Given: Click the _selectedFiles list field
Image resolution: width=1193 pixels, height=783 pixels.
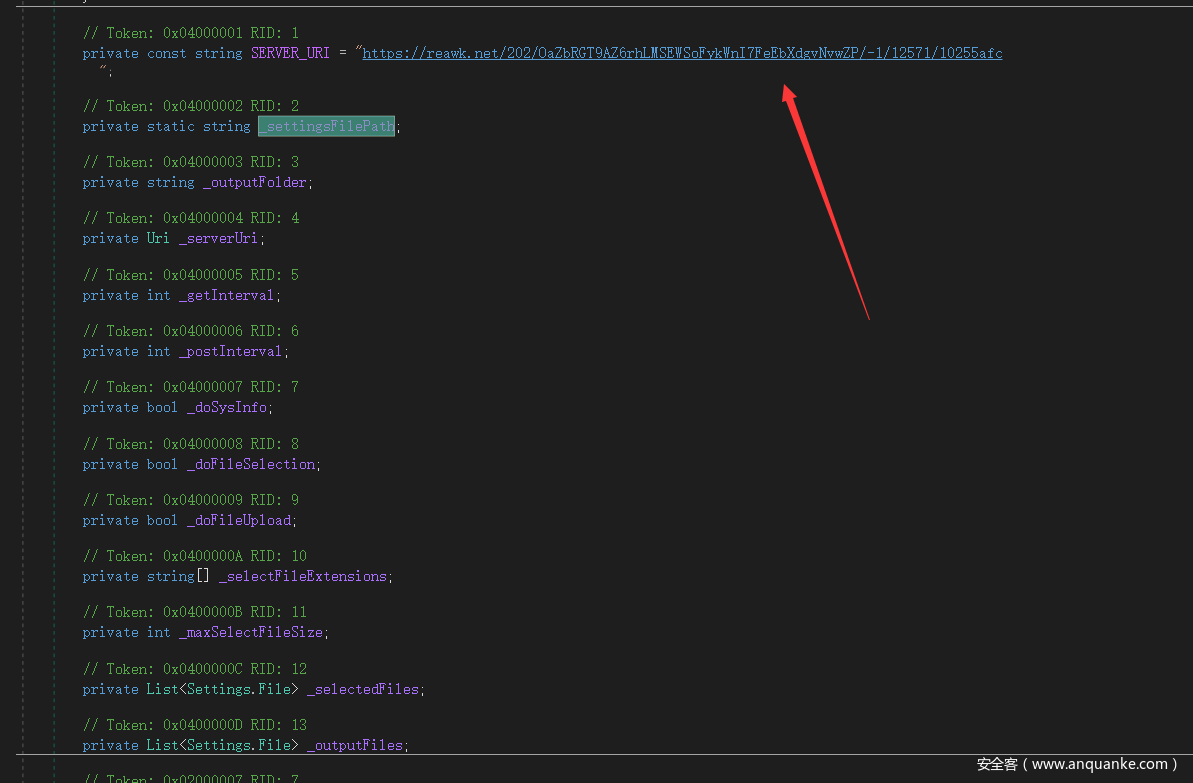Looking at the screenshot, I should pos(365,690).
